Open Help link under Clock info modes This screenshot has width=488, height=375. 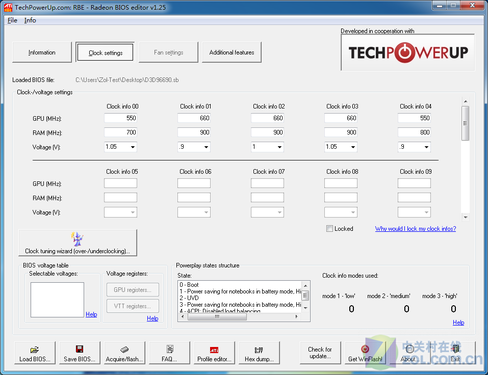(458, 323)
